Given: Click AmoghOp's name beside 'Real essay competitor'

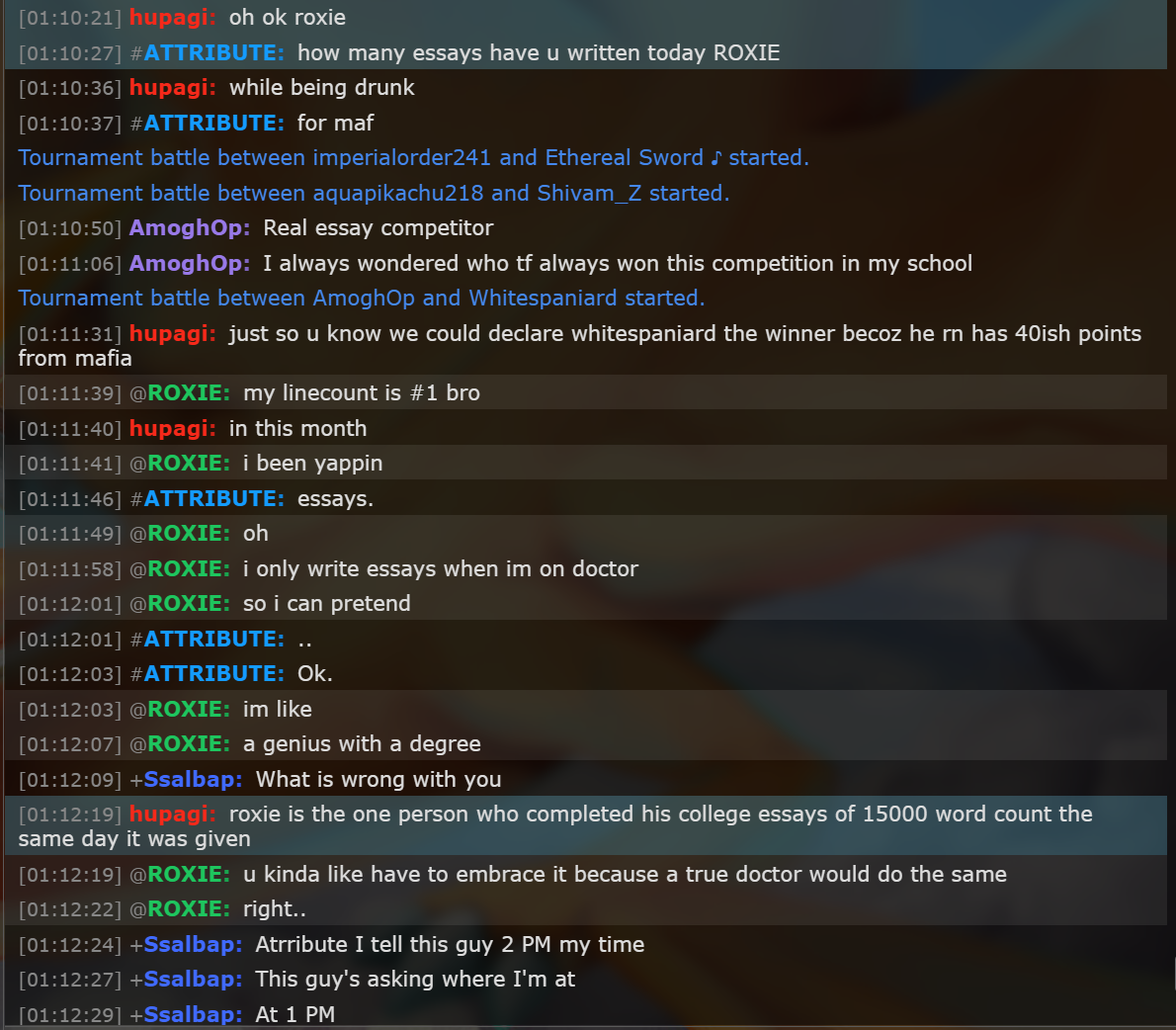Looking at the screenshot, I should (190, 228).
